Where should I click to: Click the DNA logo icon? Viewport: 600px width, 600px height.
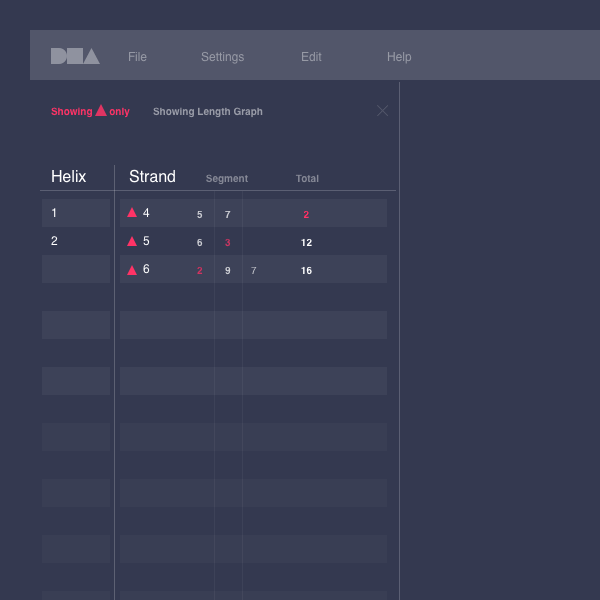click(x=75, y=56)
